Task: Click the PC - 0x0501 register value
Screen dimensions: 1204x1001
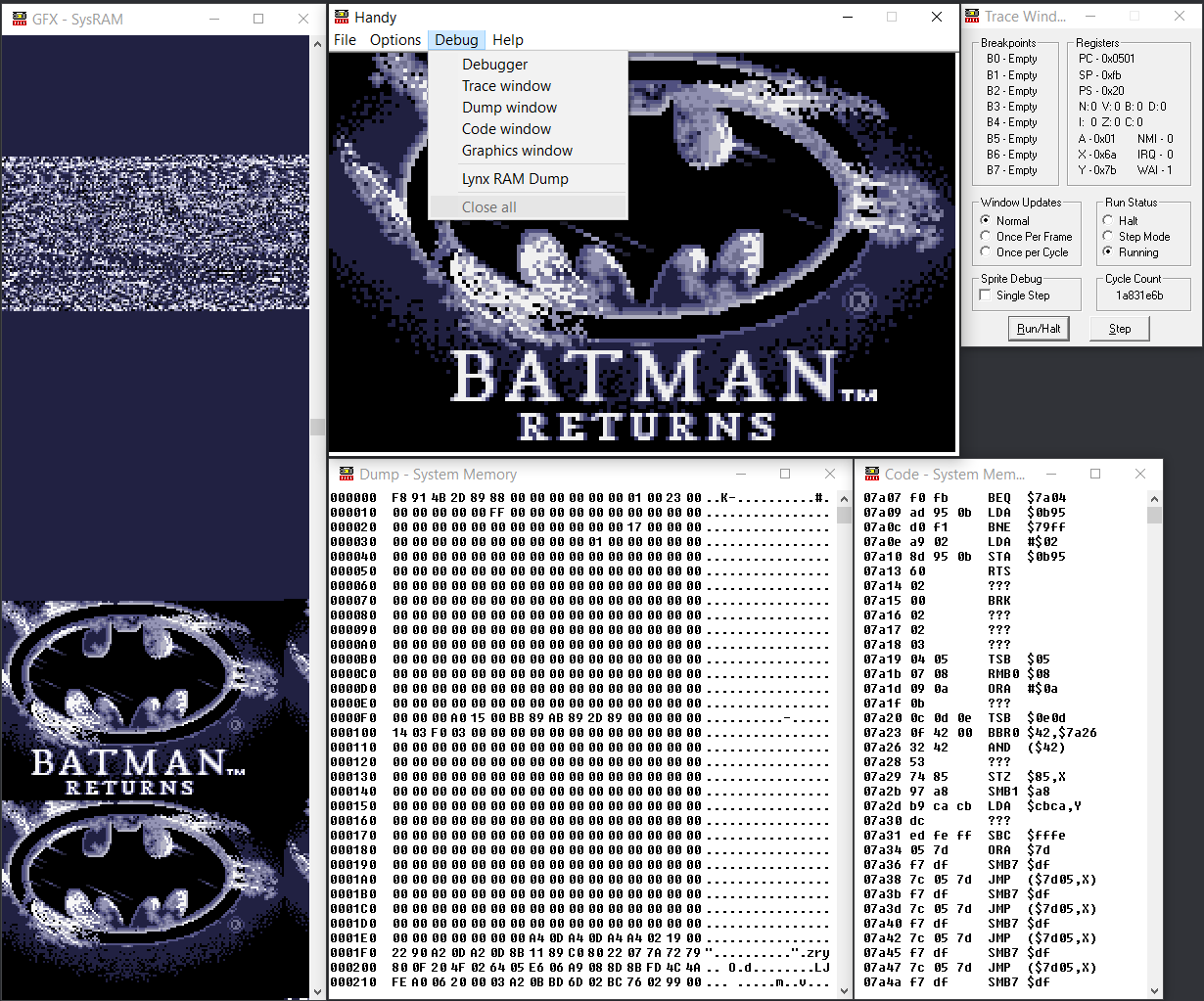Action: tap(1106, 59)
